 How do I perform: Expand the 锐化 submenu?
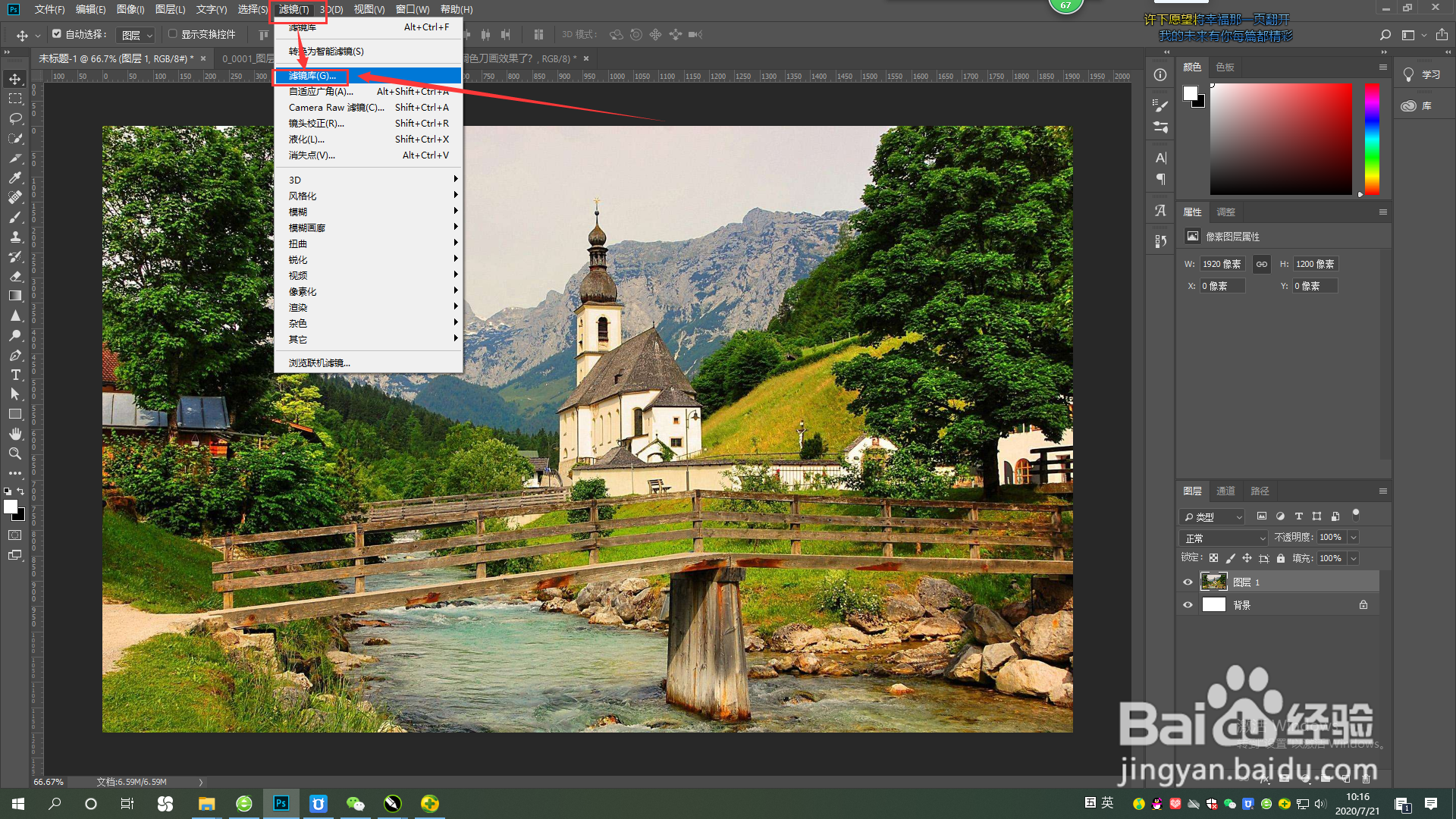[369, 259]
